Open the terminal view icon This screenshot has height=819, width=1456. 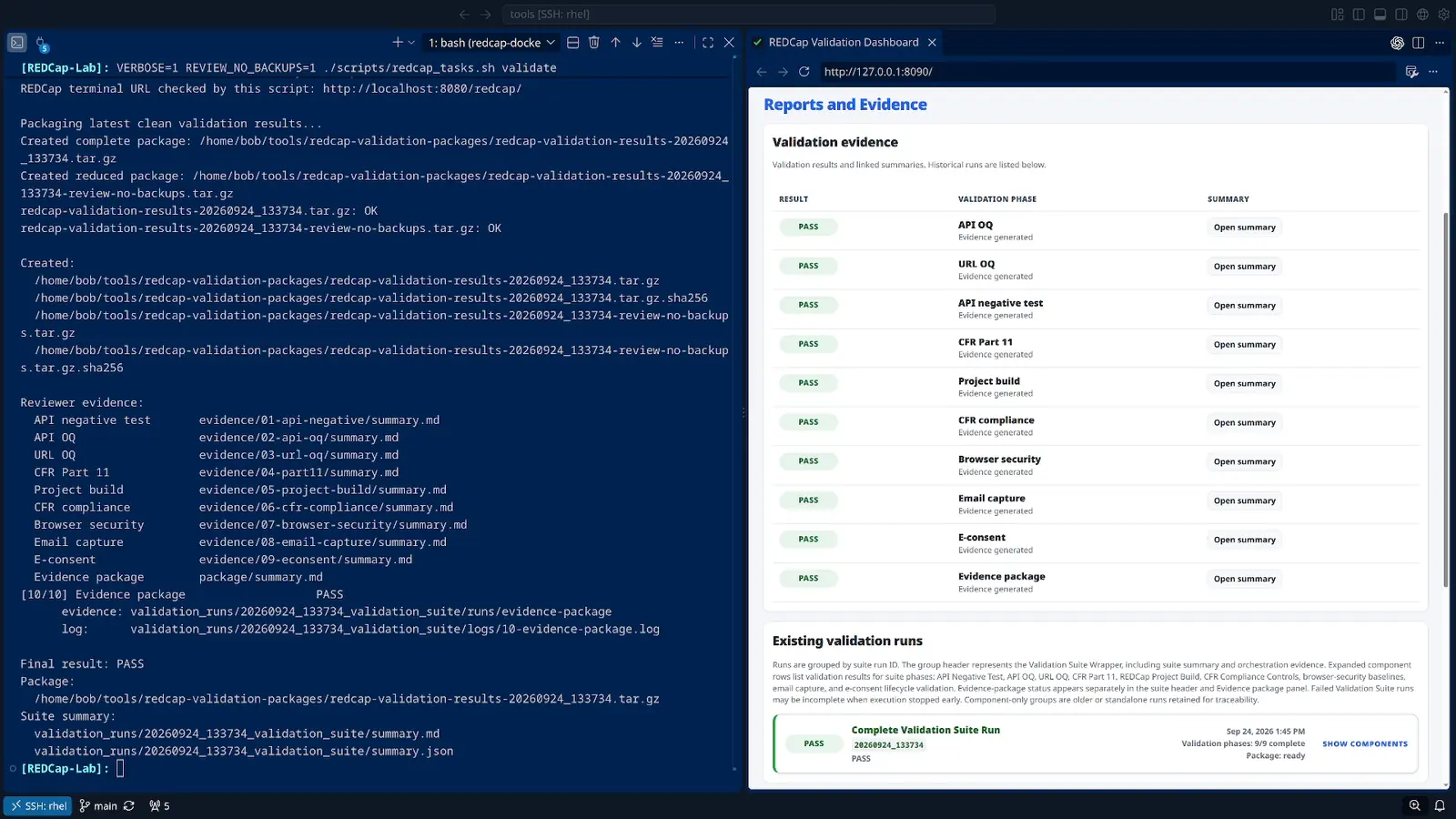[x=17, y=43]
